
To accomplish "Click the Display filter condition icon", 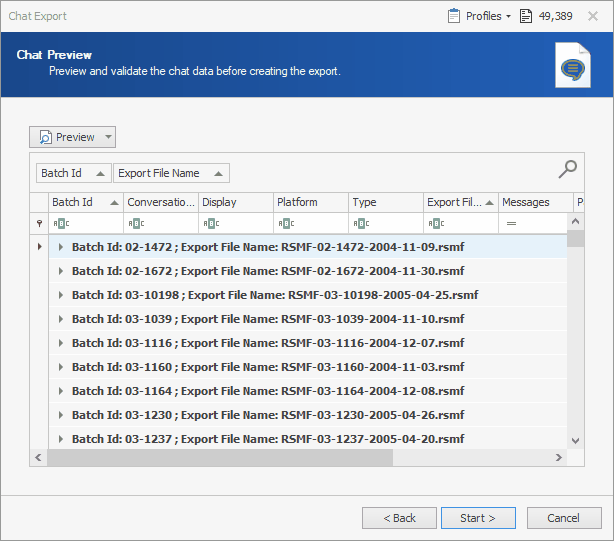I will pos(211,224).
